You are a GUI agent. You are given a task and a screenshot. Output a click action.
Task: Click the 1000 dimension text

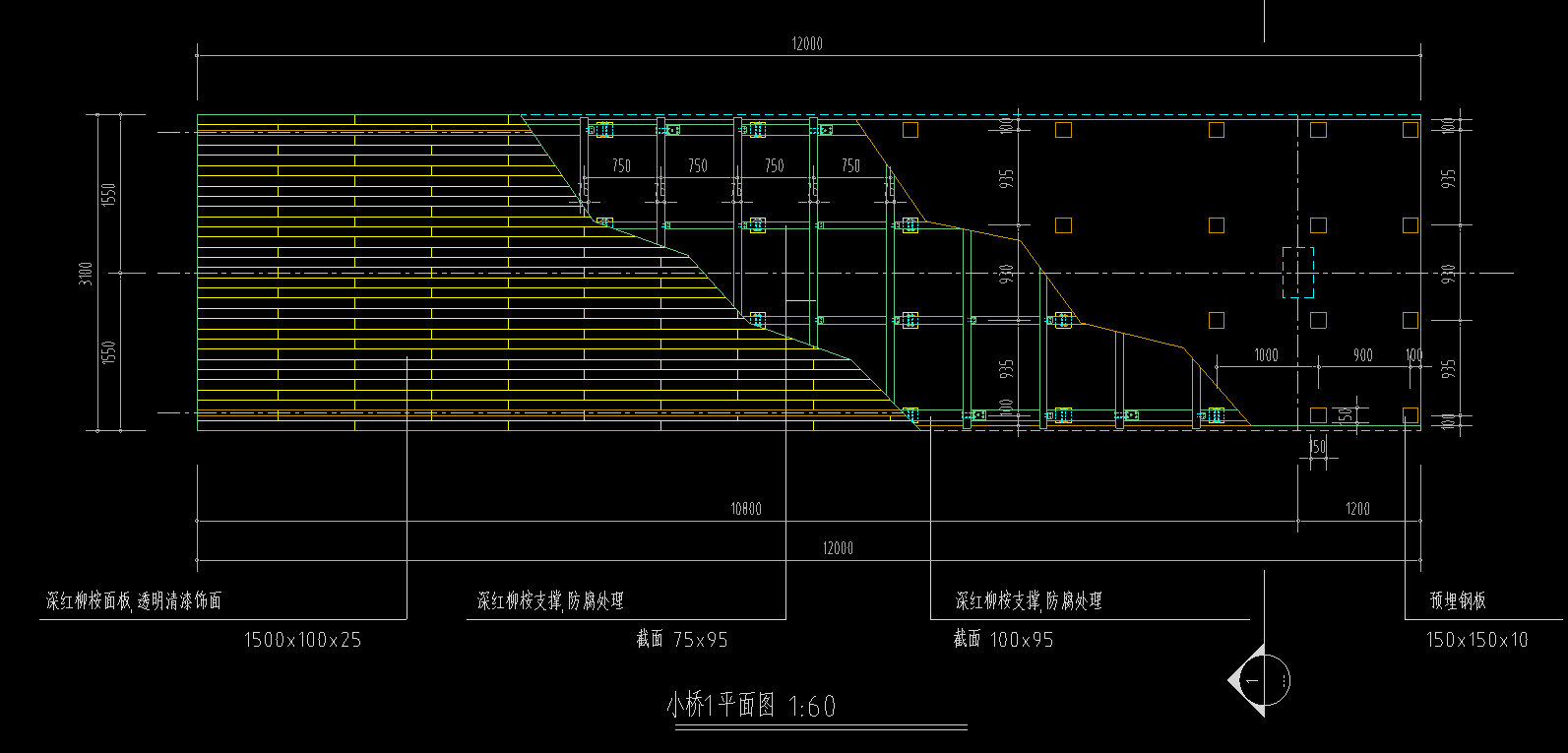pos(1266,355)
